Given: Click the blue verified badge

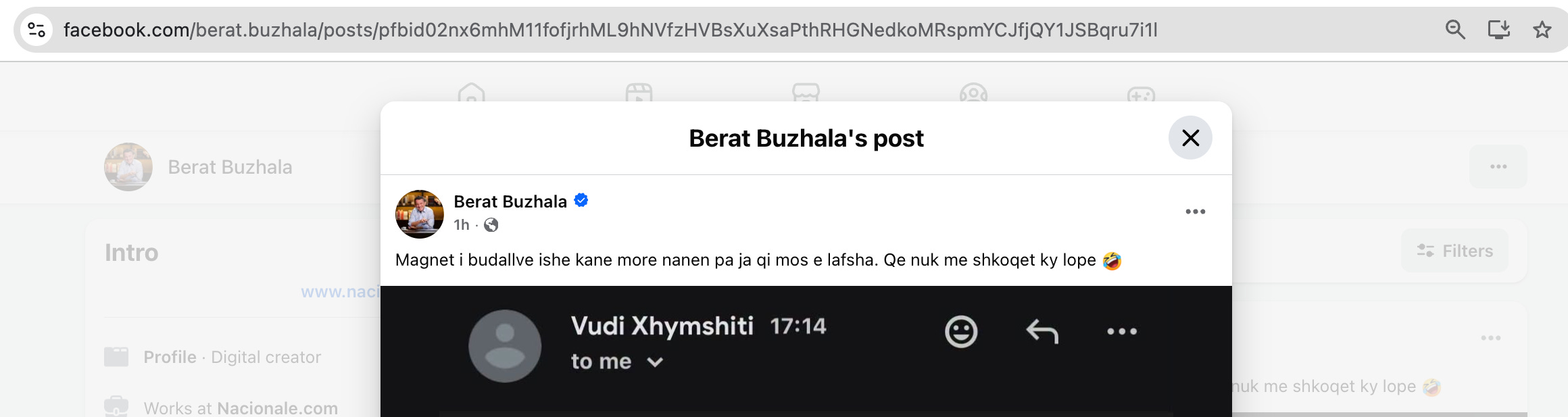Looking at the screenshot, I should pos(581,200).
